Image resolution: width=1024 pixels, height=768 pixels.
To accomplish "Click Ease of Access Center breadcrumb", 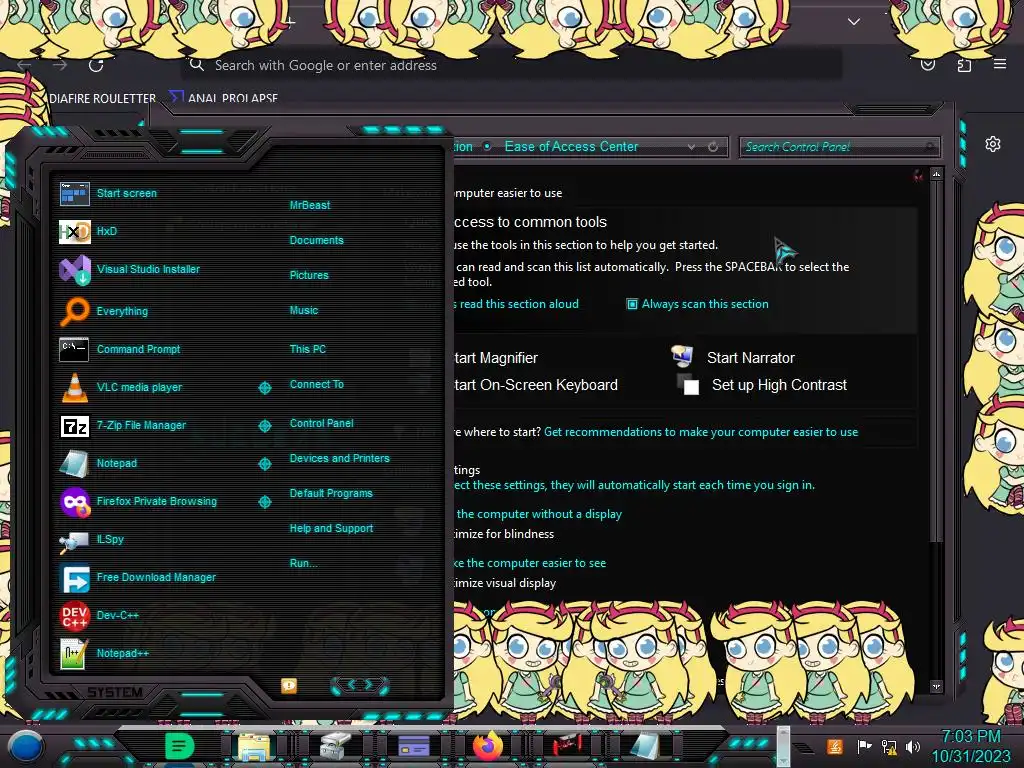I will (x=571, y=147).
